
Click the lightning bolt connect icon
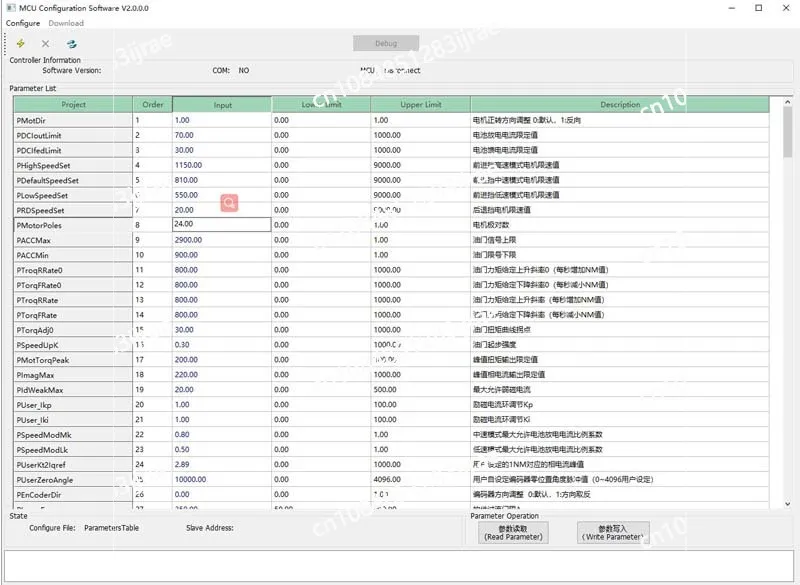click(x=21, y=43)
